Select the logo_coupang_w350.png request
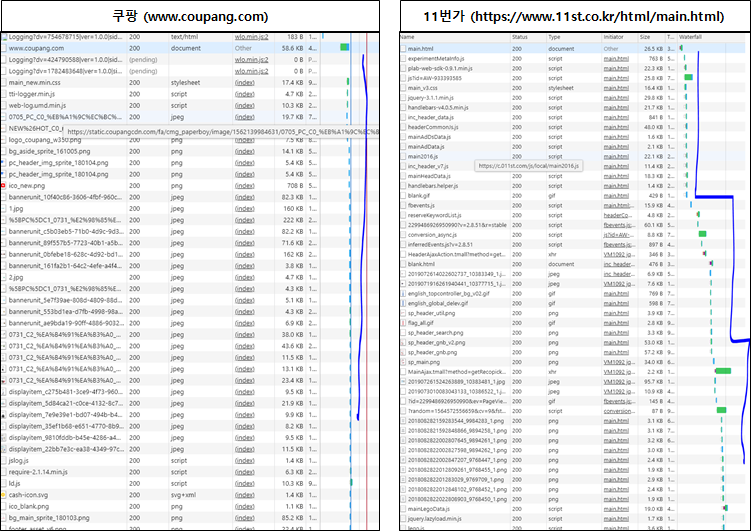 coord(190,140)
